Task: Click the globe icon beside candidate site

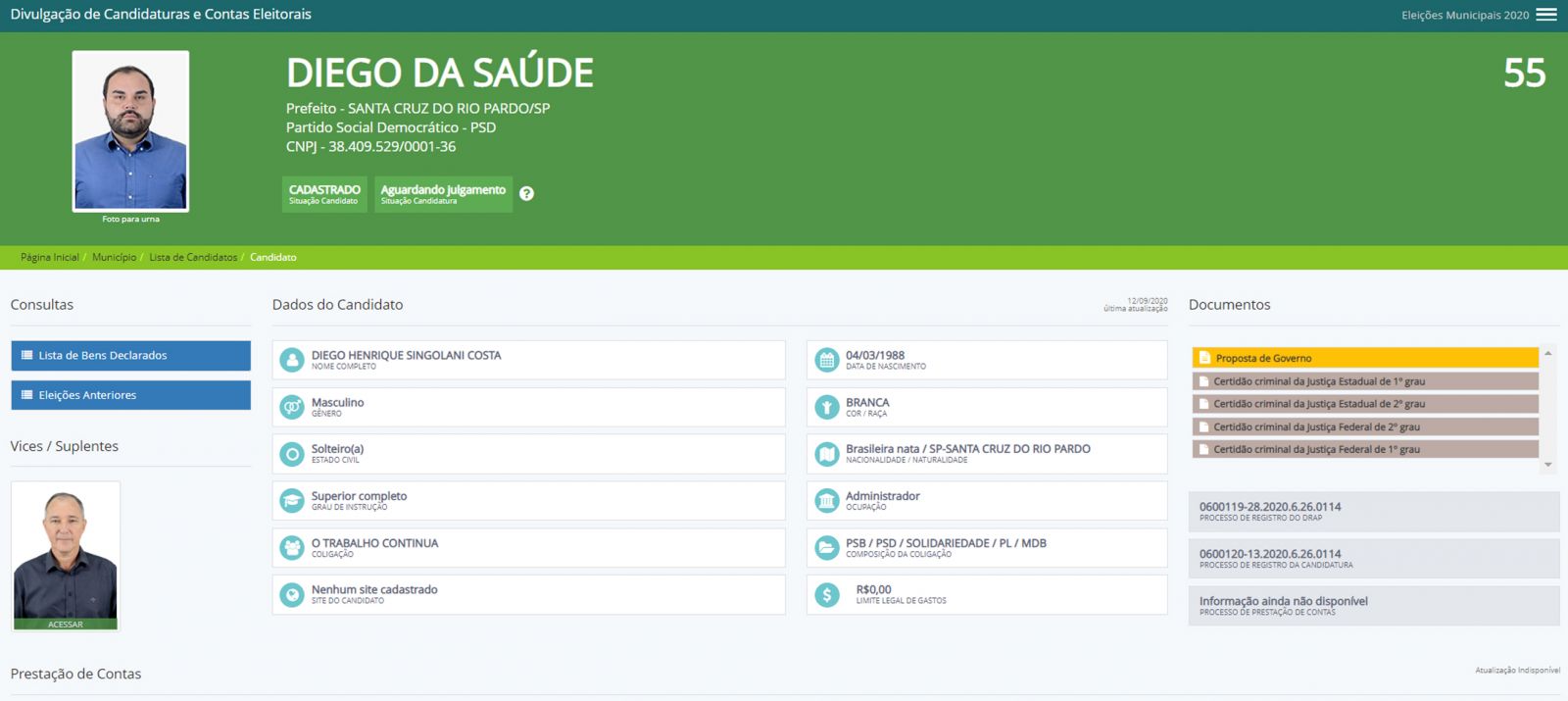Action: click(292, 594)
